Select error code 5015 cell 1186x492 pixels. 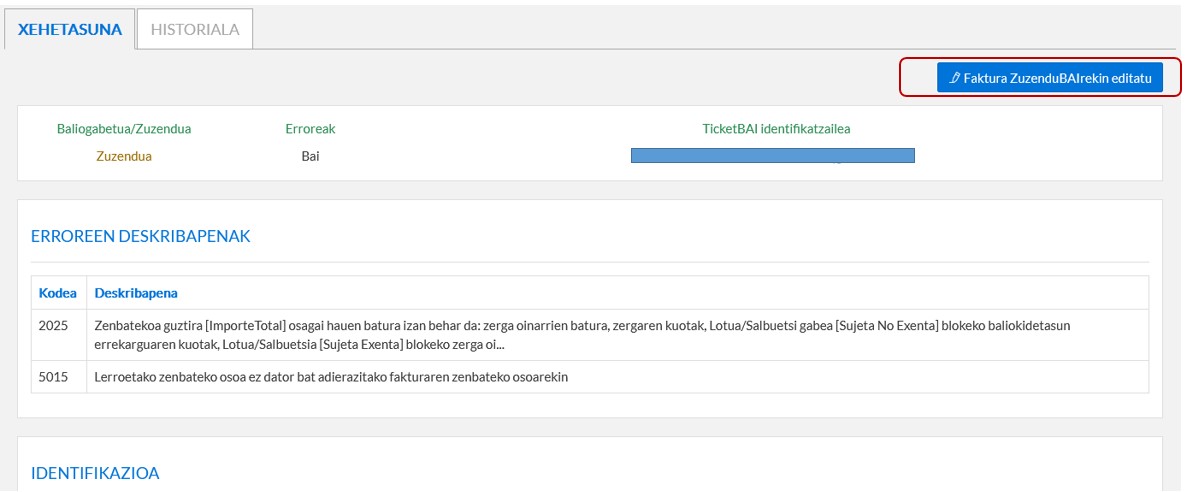pyautogui.click(x=54, y=377)
